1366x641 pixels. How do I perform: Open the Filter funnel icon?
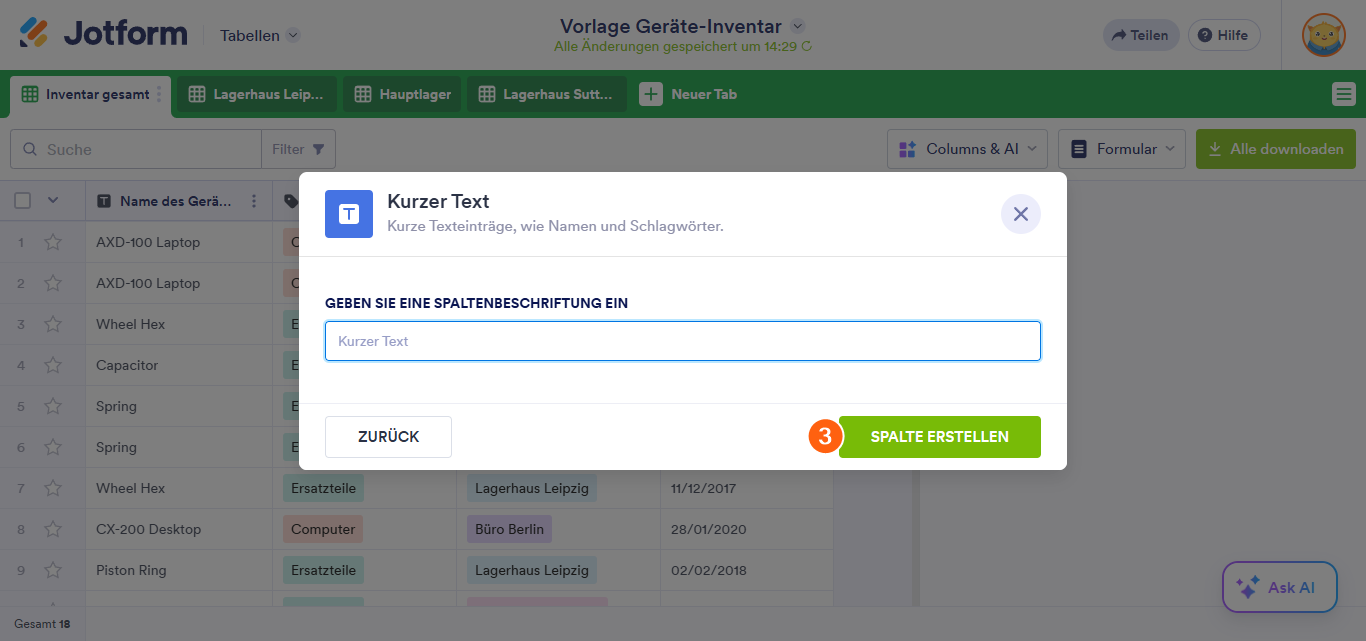pyautogui.click(x=319, y=148)
